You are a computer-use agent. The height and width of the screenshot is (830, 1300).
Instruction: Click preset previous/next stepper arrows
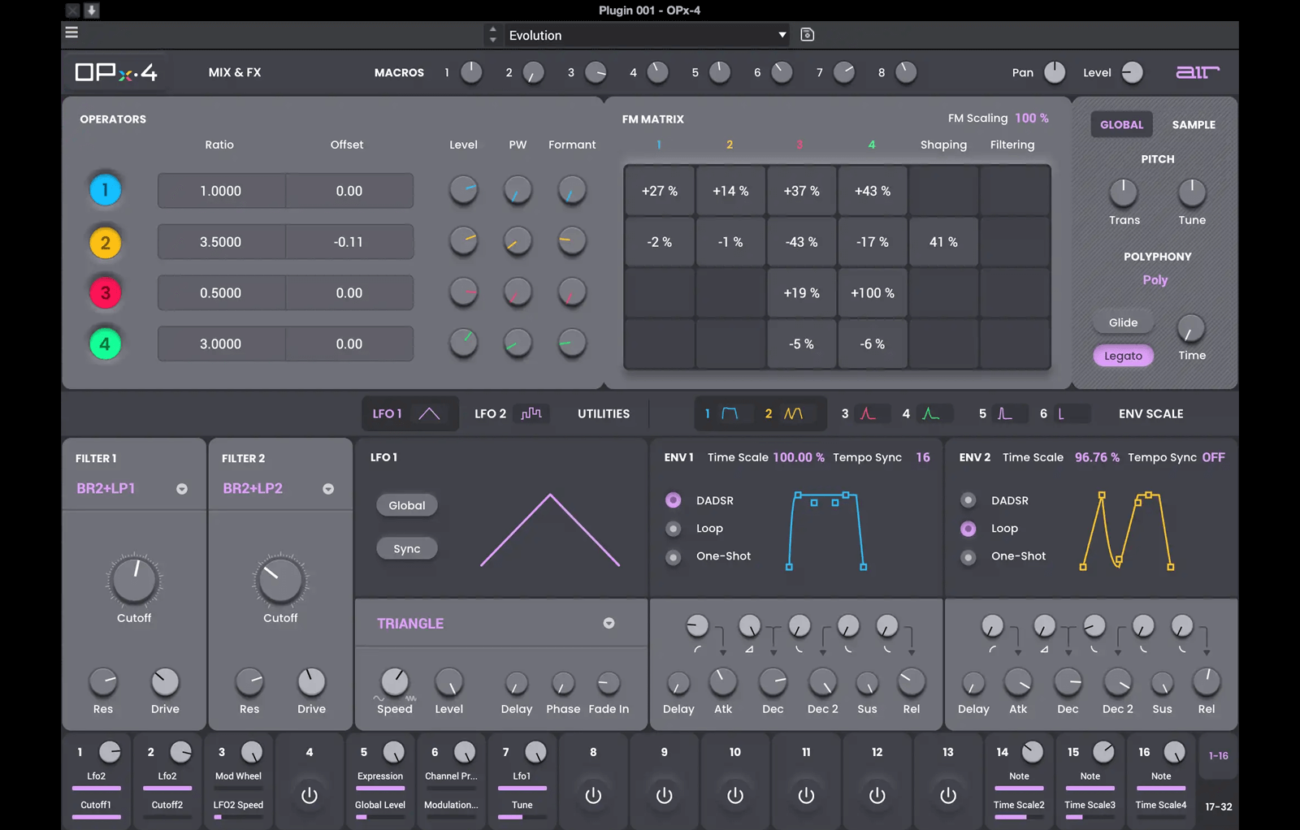point(491,35)
